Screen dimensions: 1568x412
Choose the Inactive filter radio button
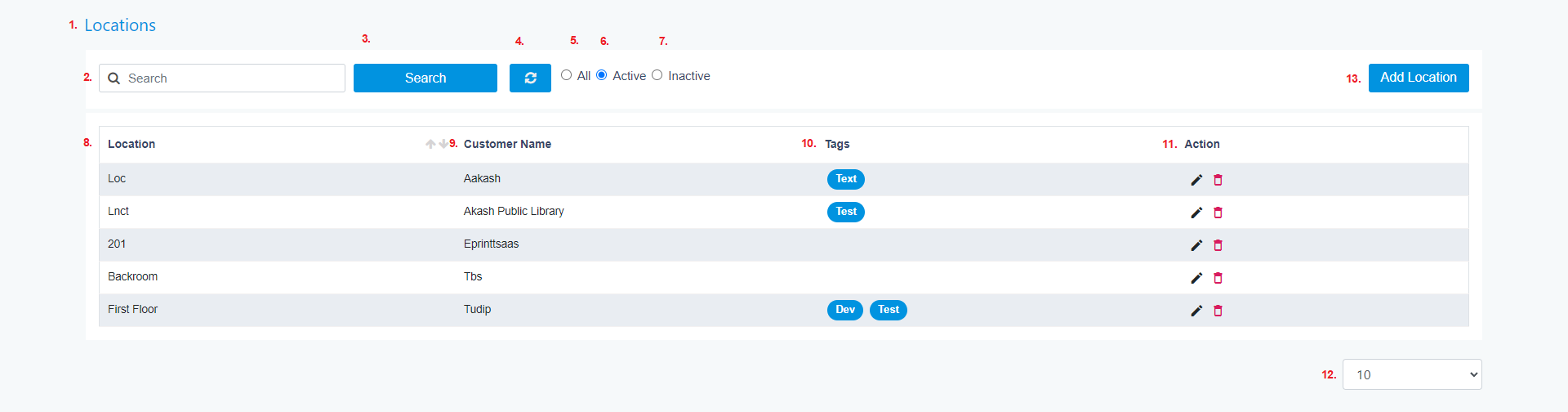pyautogui.click(x=657, y=75)
